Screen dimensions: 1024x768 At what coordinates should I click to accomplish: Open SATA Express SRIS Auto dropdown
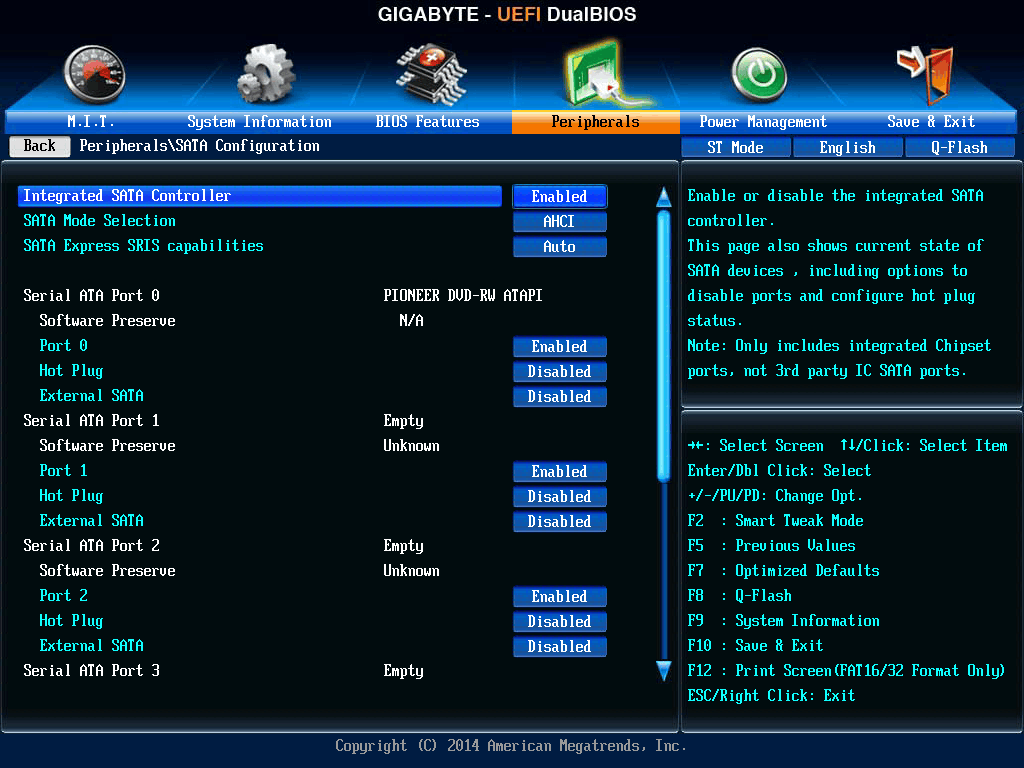(560, 247)
